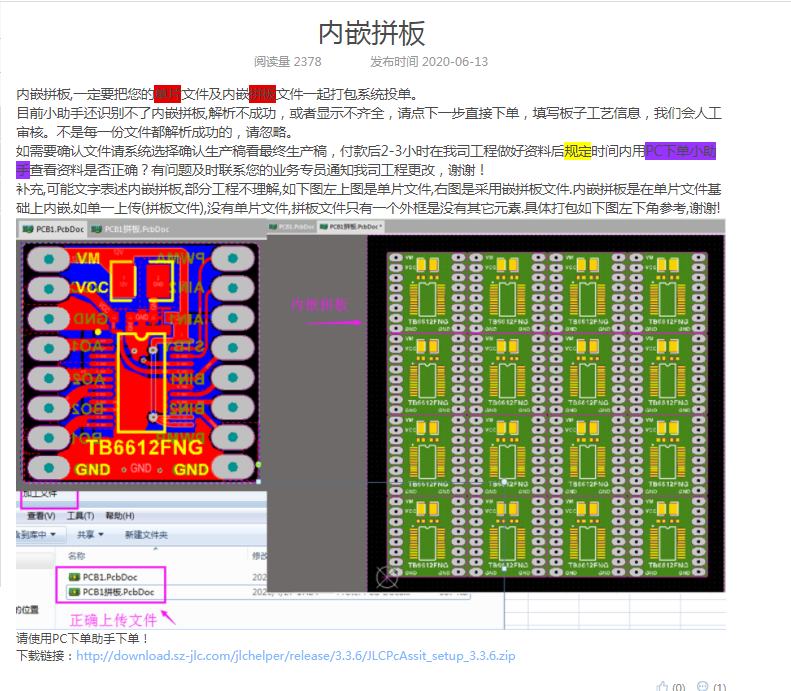This screenshot has width=791, height=691.
Task: Click the yellow highlighted 规定 text
Action: coord(577,151)
